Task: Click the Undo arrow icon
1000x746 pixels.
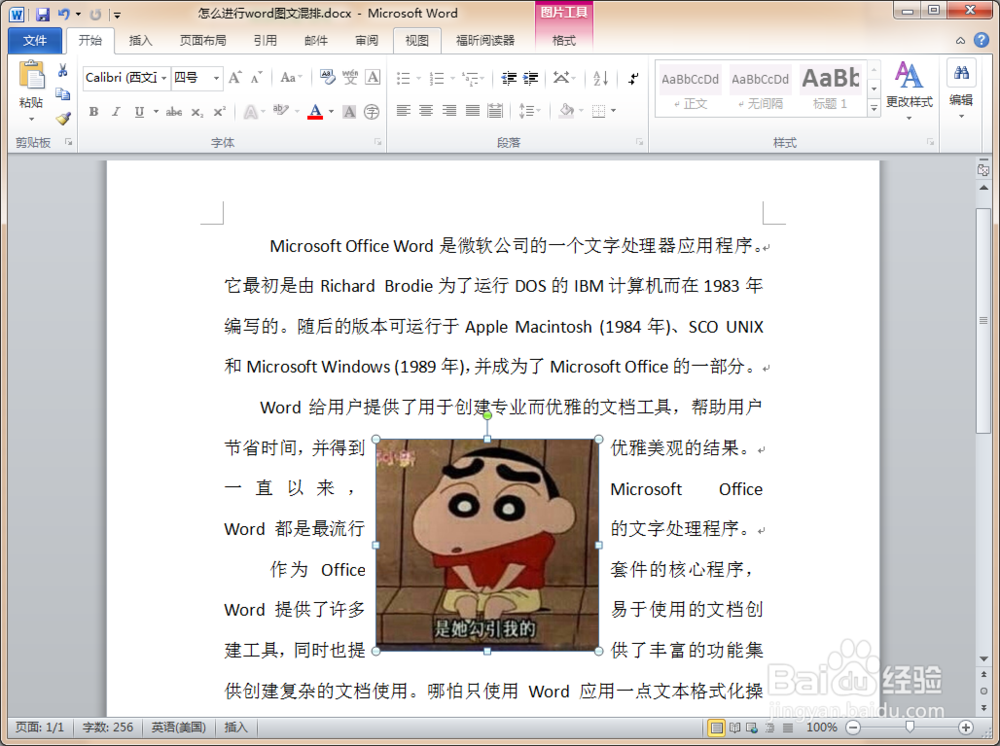Action: (x=64, y=13)
